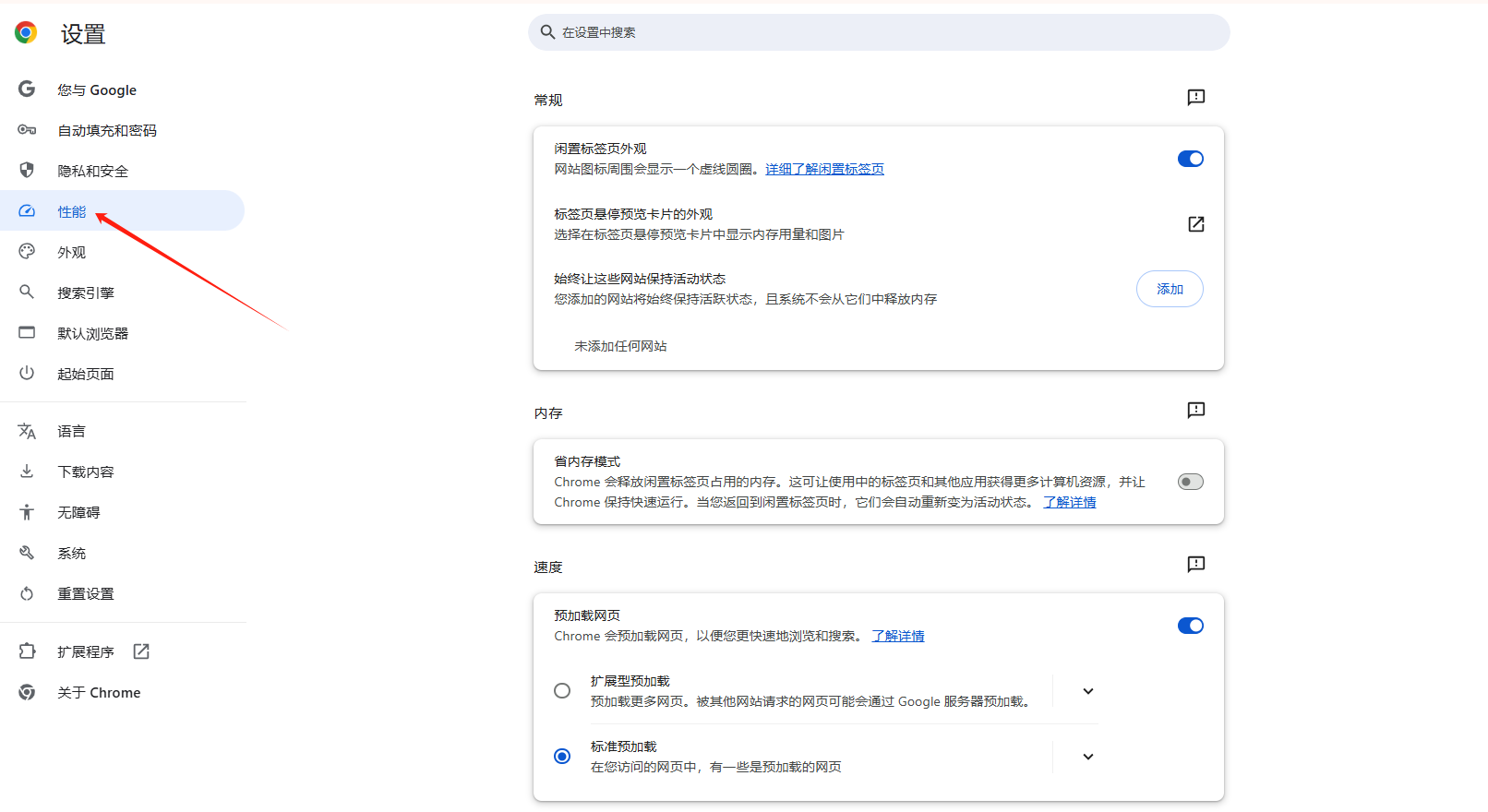Click the search magnifier icon in settings search
This screenshot has height=812, width=1488.
pos(547,32)
